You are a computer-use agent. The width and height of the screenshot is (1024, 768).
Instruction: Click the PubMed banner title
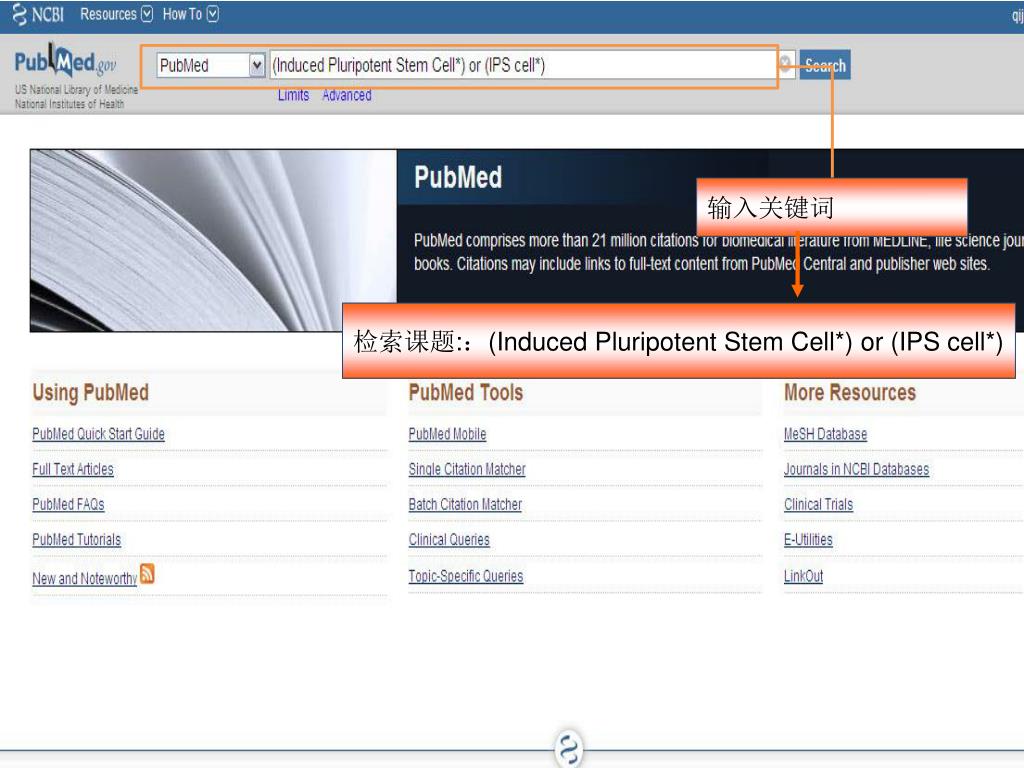tap(458, 178)
